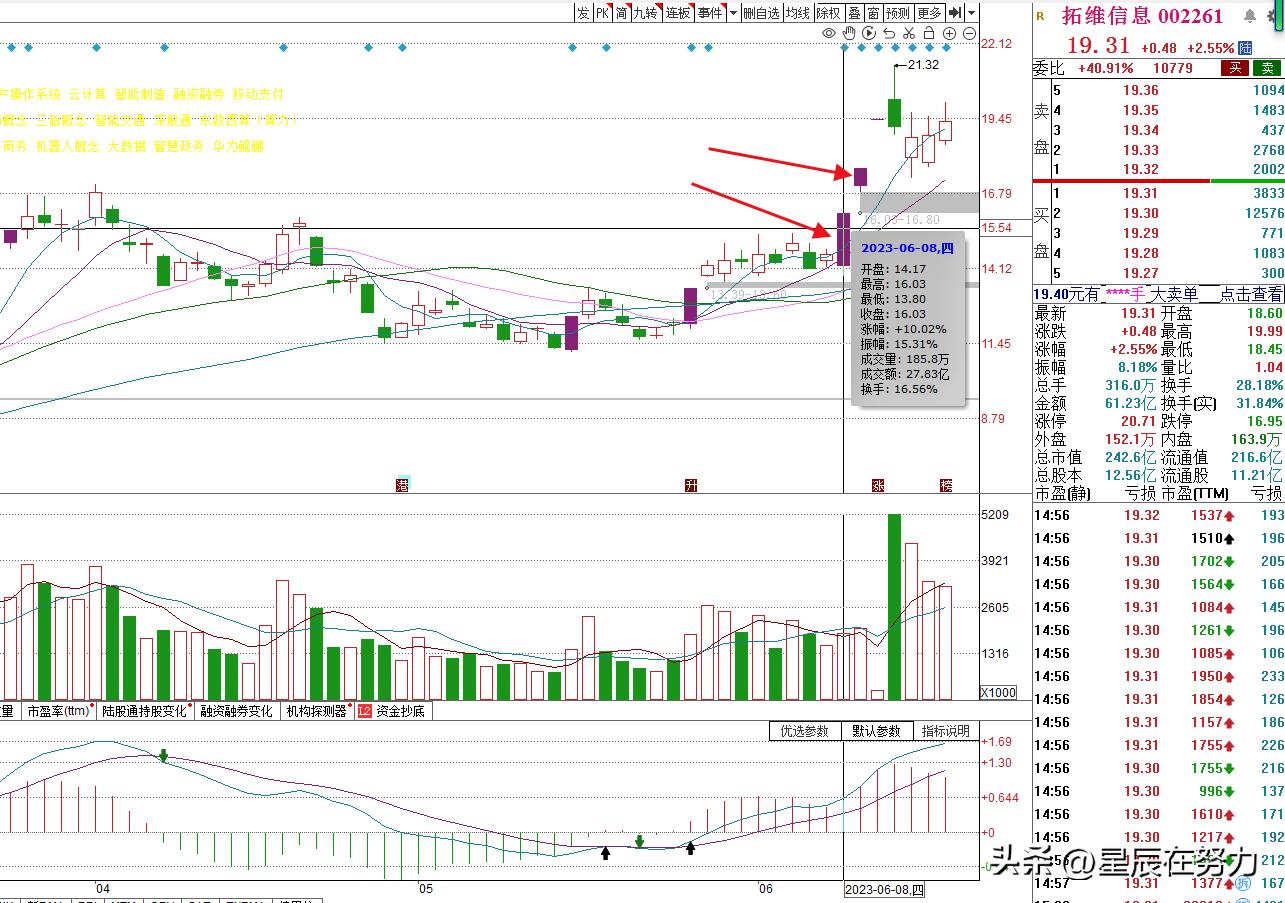The width and height of the screenshot is (1285, 903).
Task: Click the green 卖 sell button
Action: pyautogui.click(x=1266, y=68)
